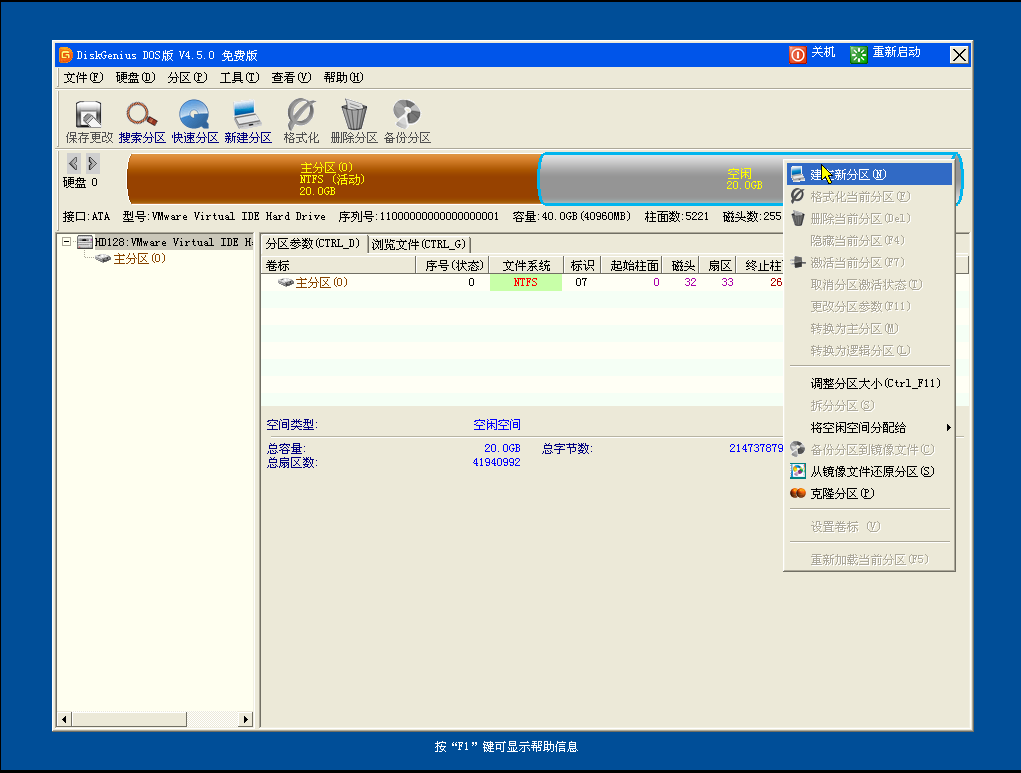Screen dimensions: 1021x773
Task: Click the 保存更改 (save changes) toolbar icon
Action: 91,118
